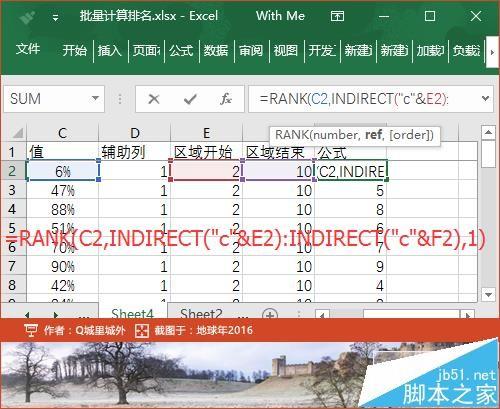Click cell containing 42%
500x409 pixels.
63,286
